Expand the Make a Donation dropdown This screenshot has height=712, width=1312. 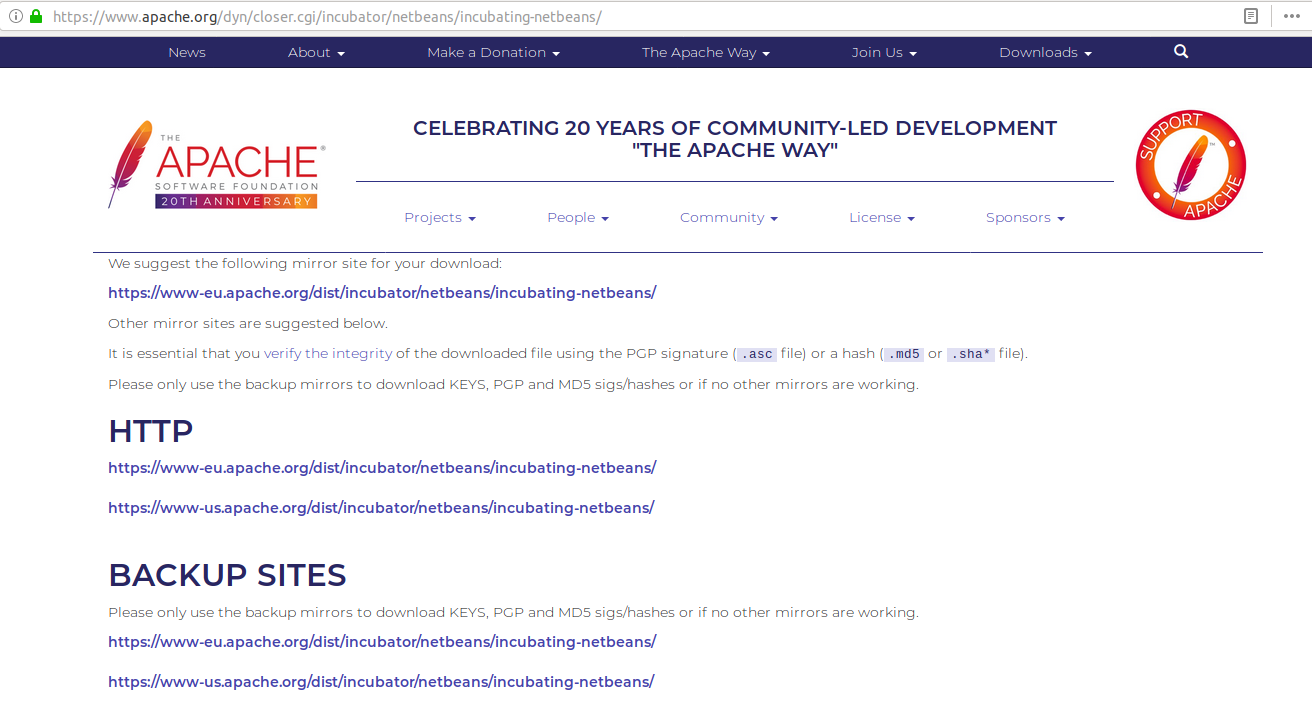pyautogui.click(x=493, y=53)
